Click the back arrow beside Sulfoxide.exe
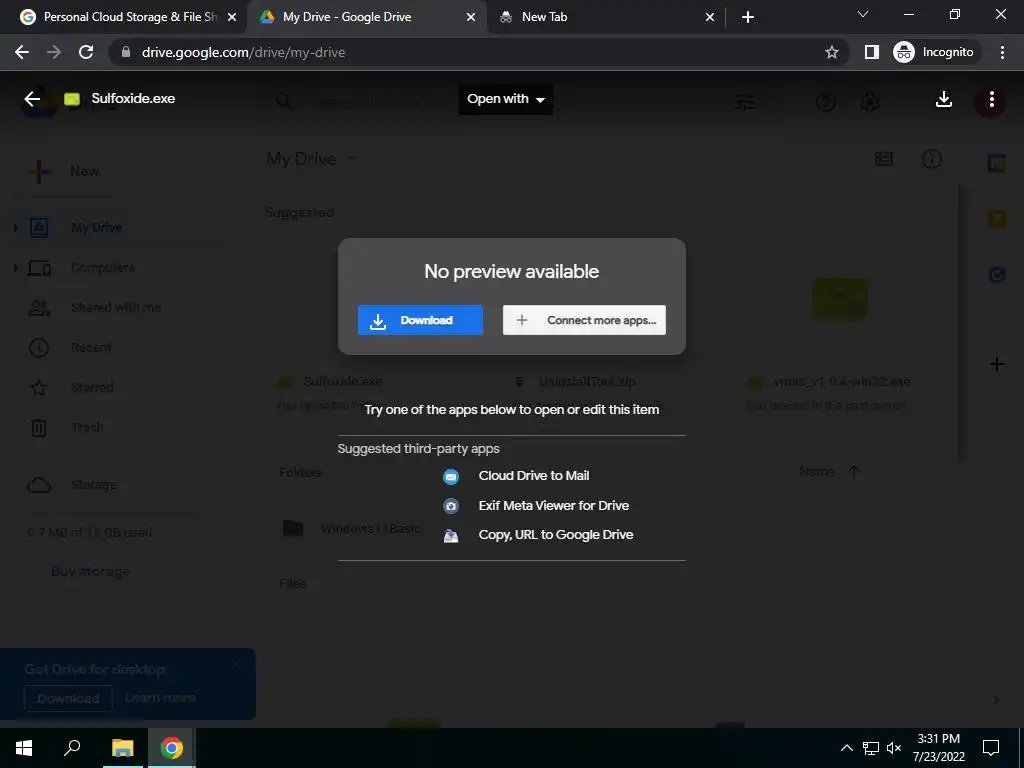This screenshot has width=1024, height=768. click(32, 99)
